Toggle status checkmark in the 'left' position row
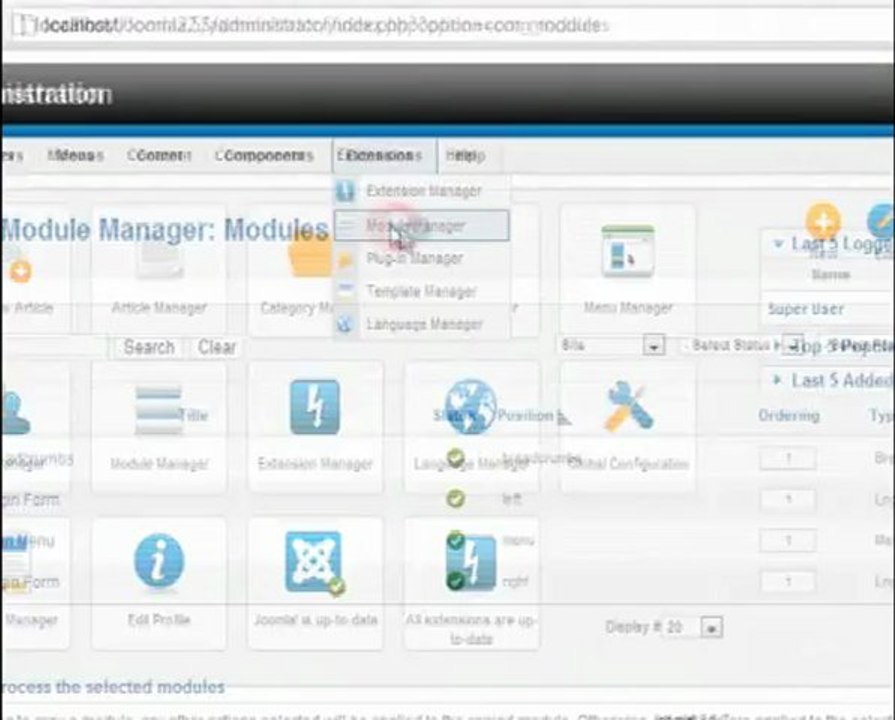The image size is (895, 720). point(455,499)
